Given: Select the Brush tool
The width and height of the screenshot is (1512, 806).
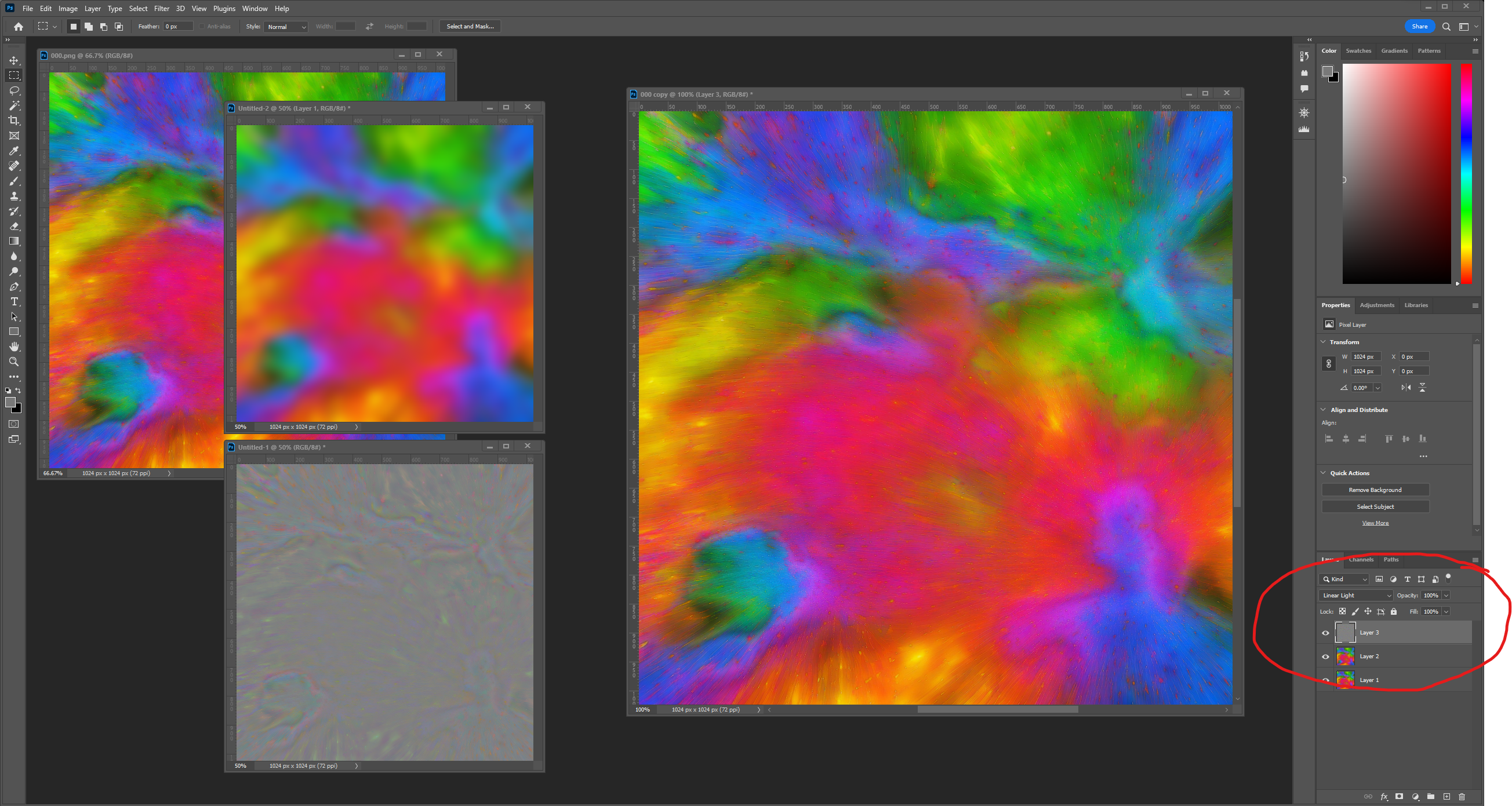Looking at the screenshot, I should click(14, 181).
